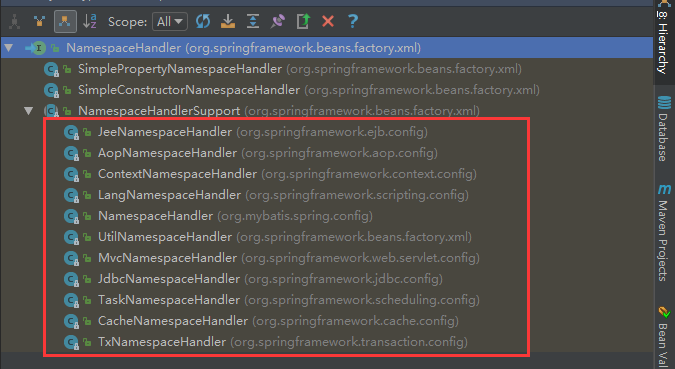675x369 pixels.
Task: Click class icon of AopNamespaceHandler
Action: [71, 153]
